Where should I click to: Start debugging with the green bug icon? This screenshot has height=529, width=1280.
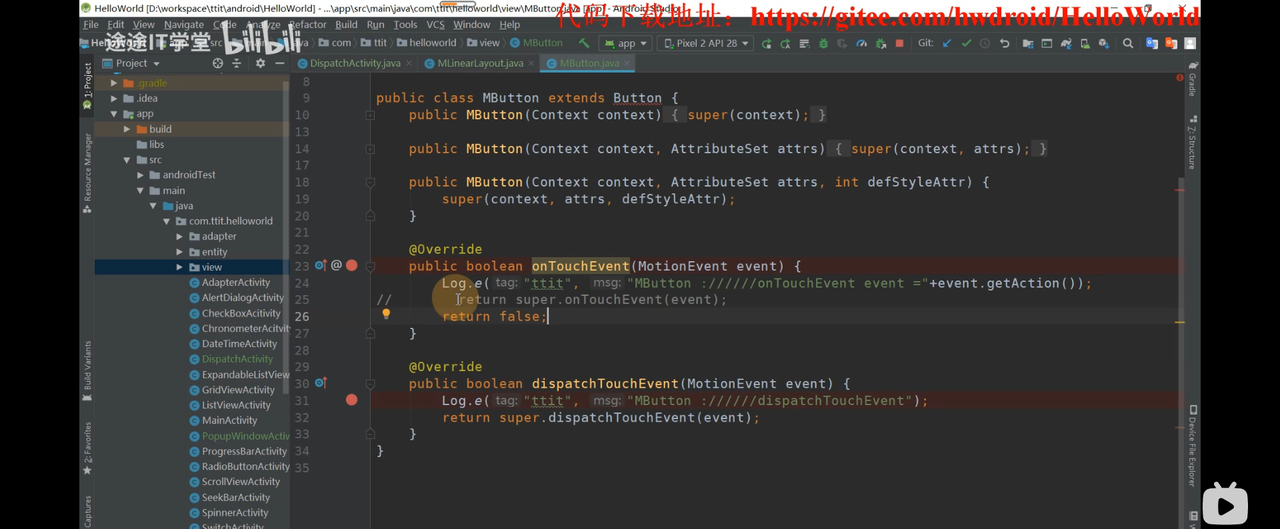coord(823,44)
